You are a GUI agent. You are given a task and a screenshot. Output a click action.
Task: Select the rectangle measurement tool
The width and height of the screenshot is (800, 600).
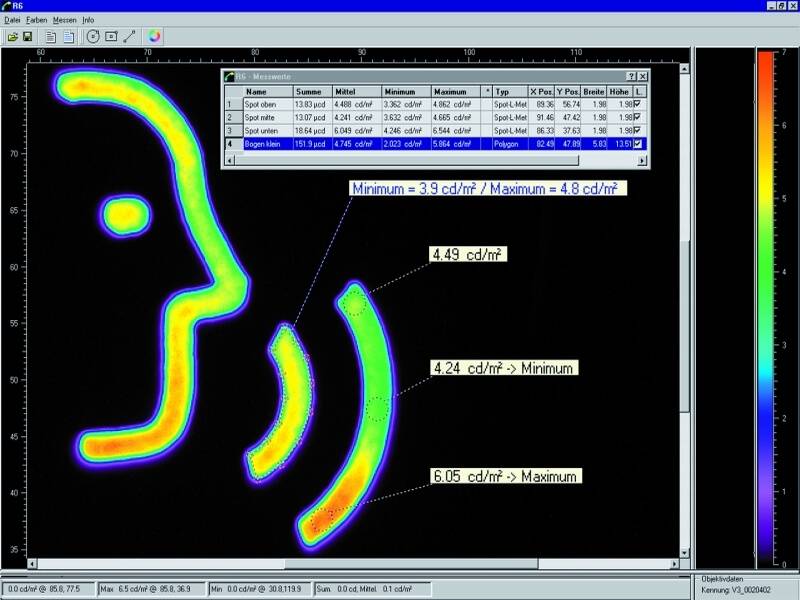110,36
